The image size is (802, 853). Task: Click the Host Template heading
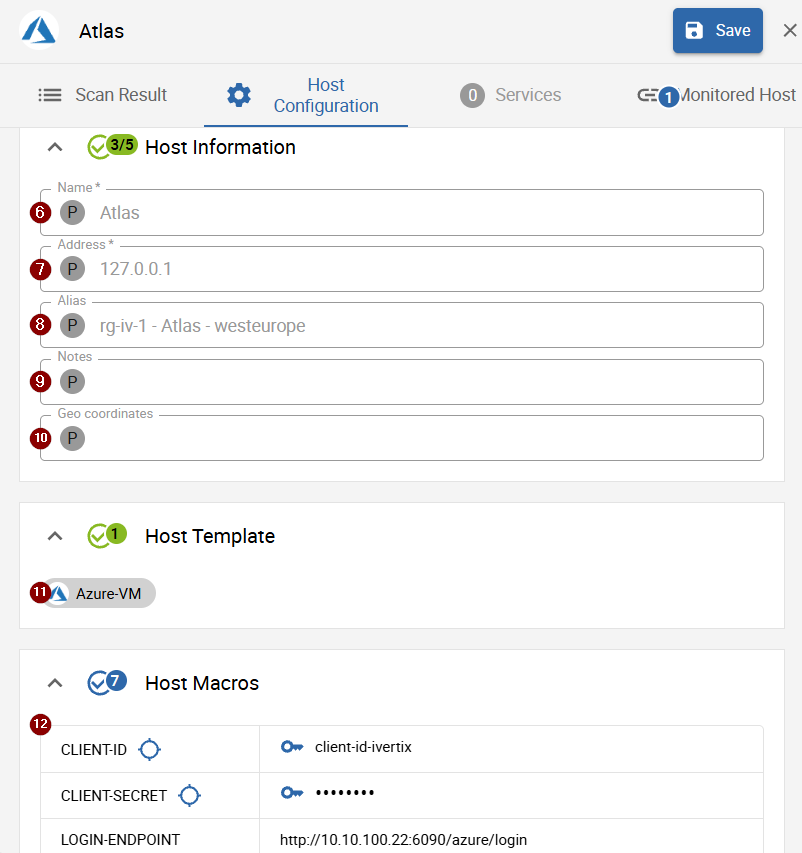point(210,536)
